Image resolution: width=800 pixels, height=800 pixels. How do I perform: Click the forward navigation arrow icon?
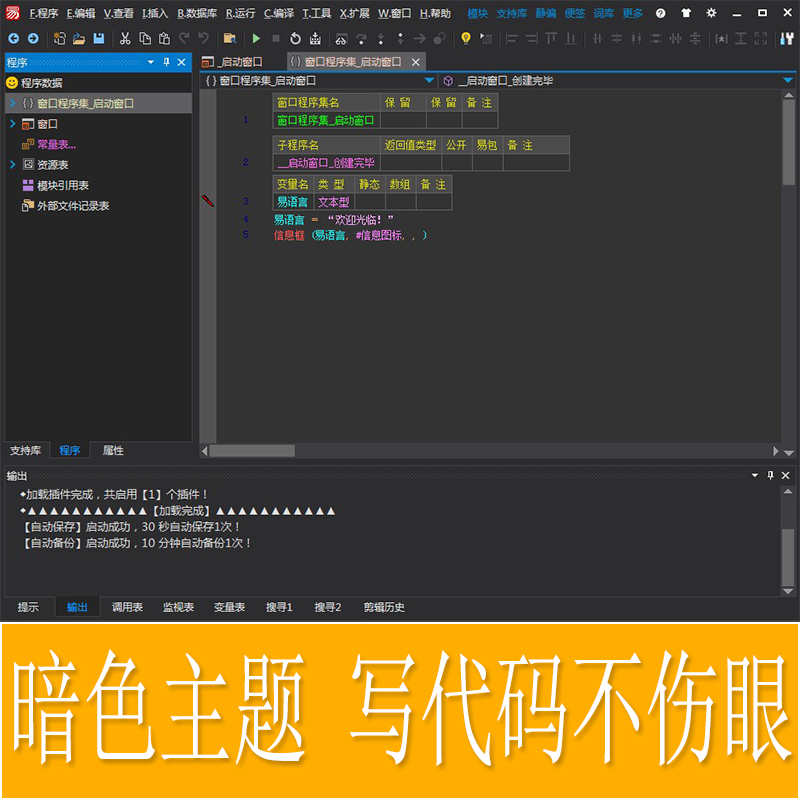33,38
